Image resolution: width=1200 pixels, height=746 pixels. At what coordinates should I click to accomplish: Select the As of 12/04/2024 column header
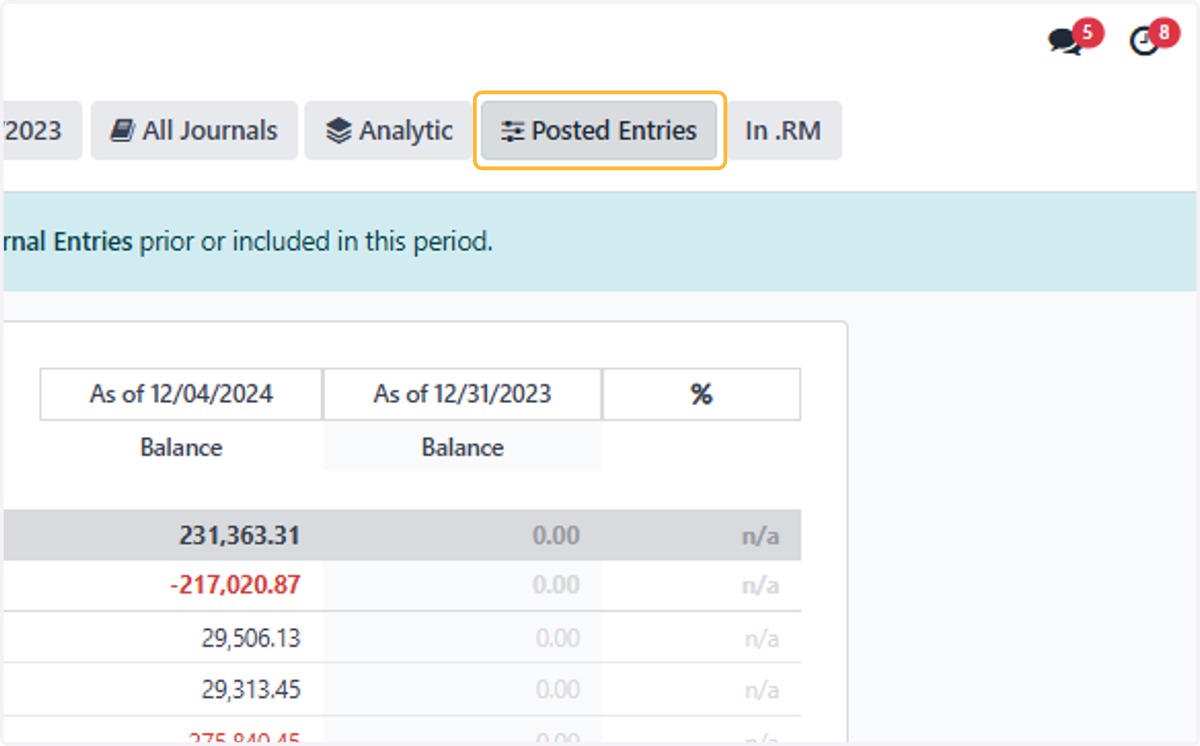point(181,394)
